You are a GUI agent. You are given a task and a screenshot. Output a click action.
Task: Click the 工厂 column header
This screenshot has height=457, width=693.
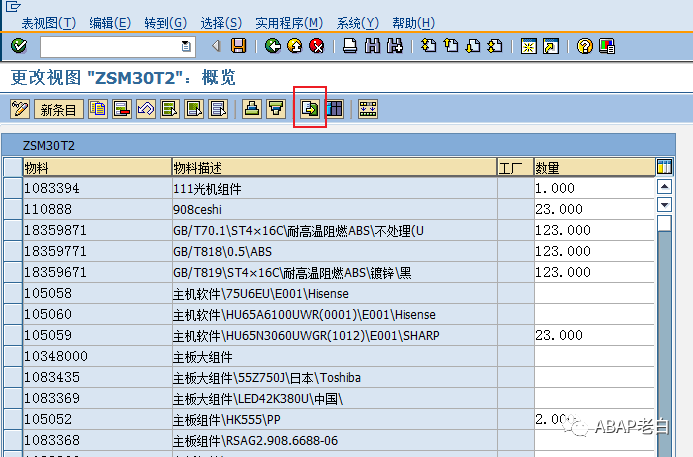pyautogui.click(x=515, y=168)
